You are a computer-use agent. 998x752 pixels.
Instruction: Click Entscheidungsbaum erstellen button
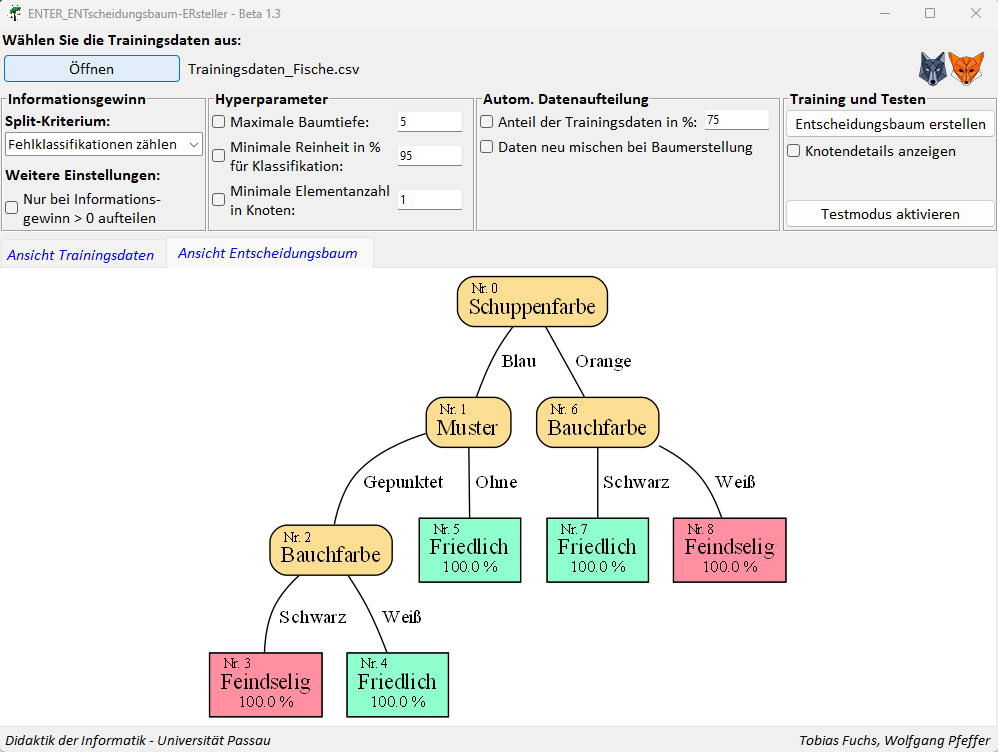point(890,124)
